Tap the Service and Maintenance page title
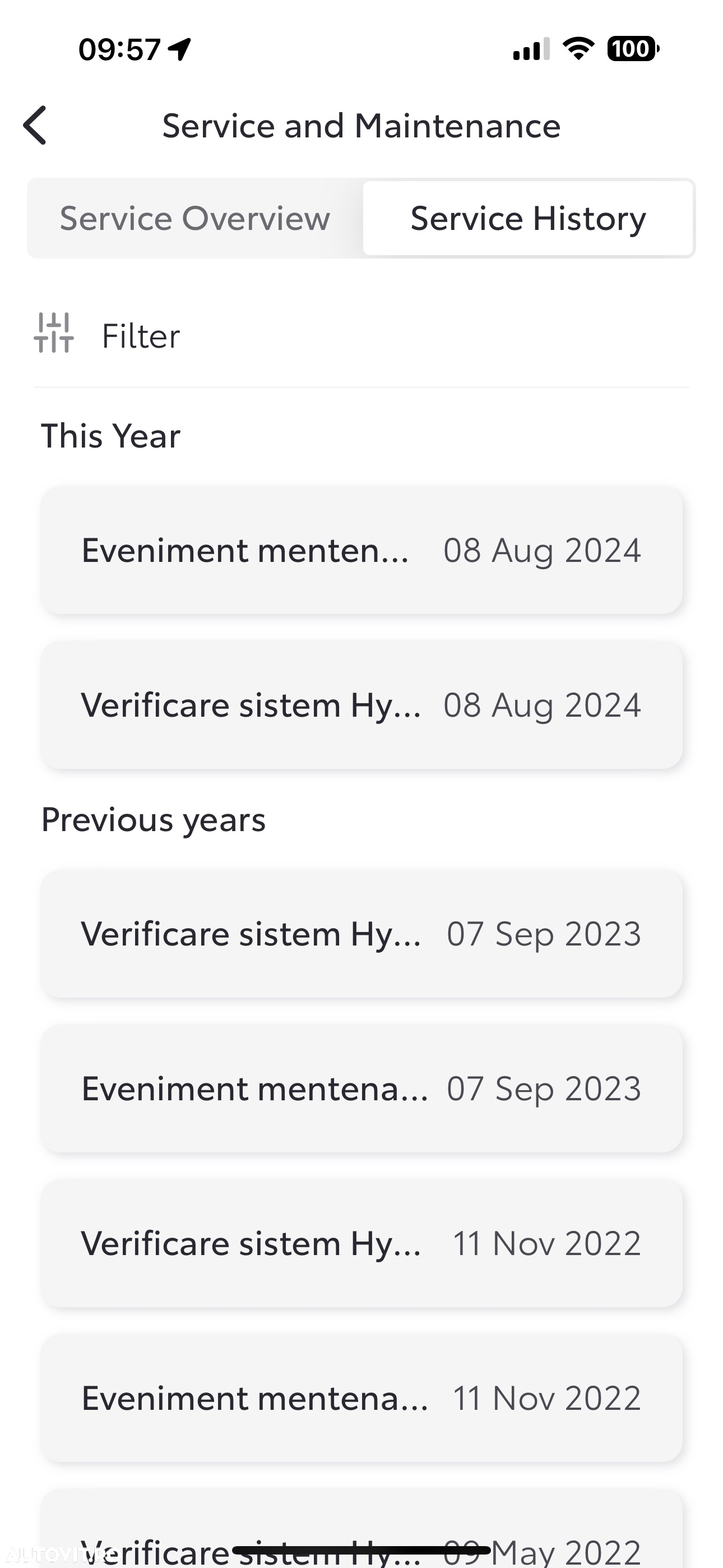723x1568 pixels. coord(361,126)
